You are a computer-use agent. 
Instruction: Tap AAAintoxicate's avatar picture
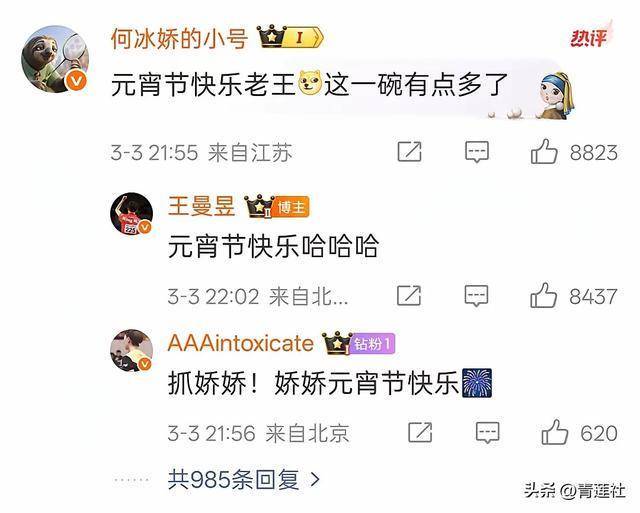pyautogui.click(x=131, y=351)
